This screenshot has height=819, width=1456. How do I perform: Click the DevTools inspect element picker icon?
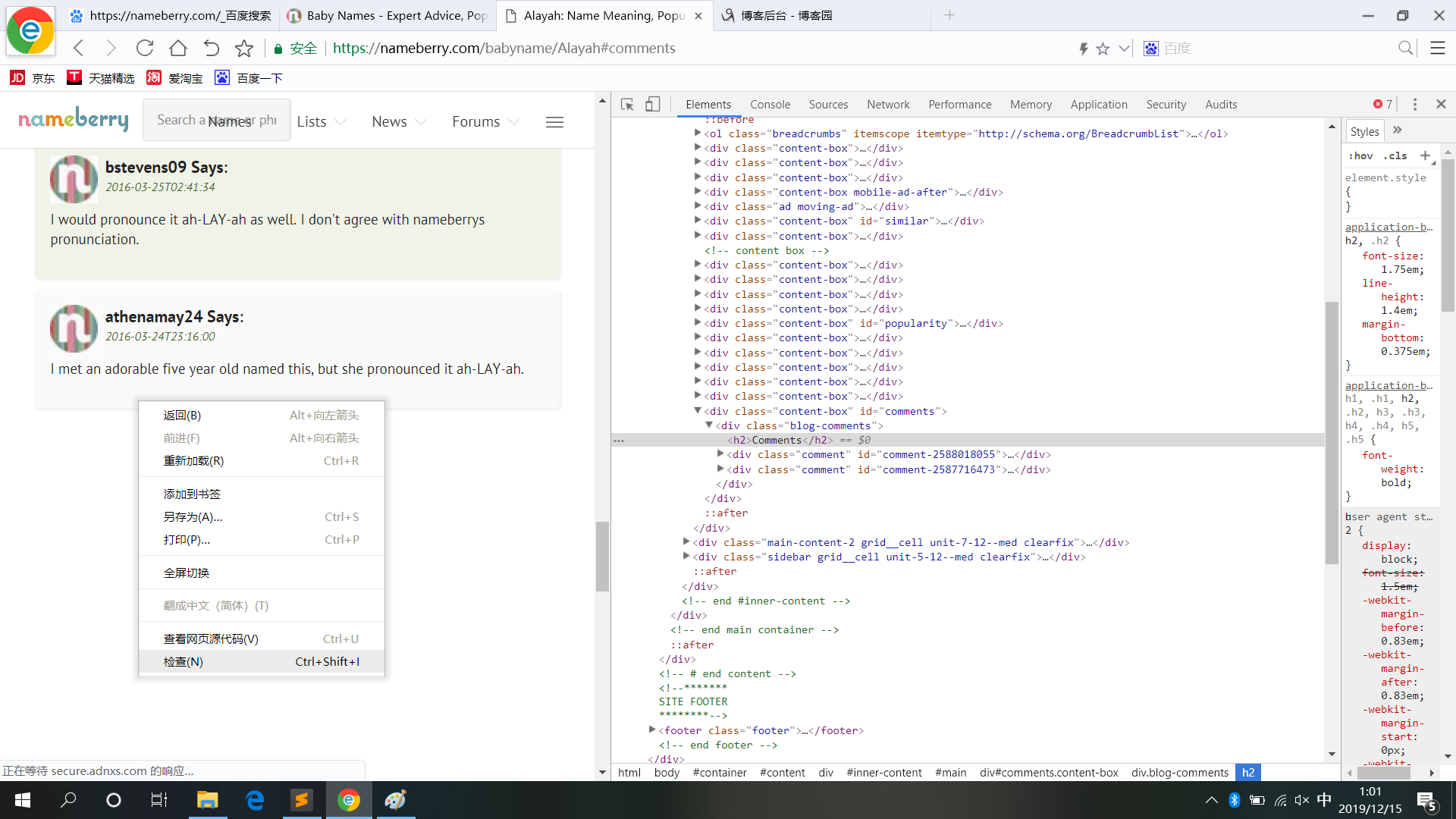[627, 105]
